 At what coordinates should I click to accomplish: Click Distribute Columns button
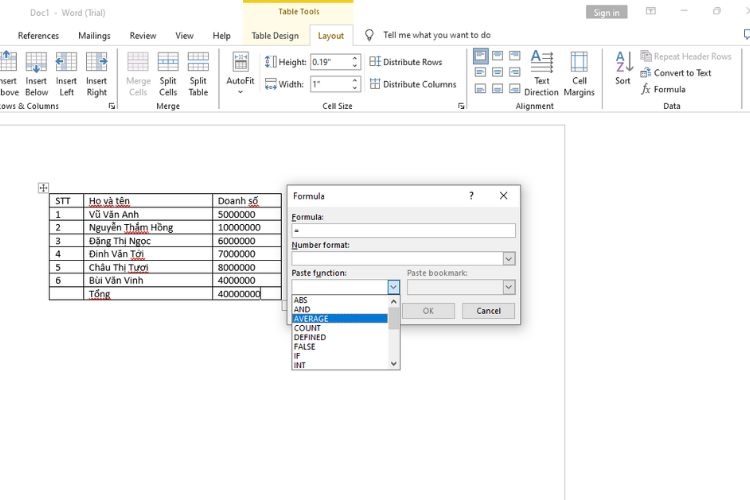click(x=413, y=84)
